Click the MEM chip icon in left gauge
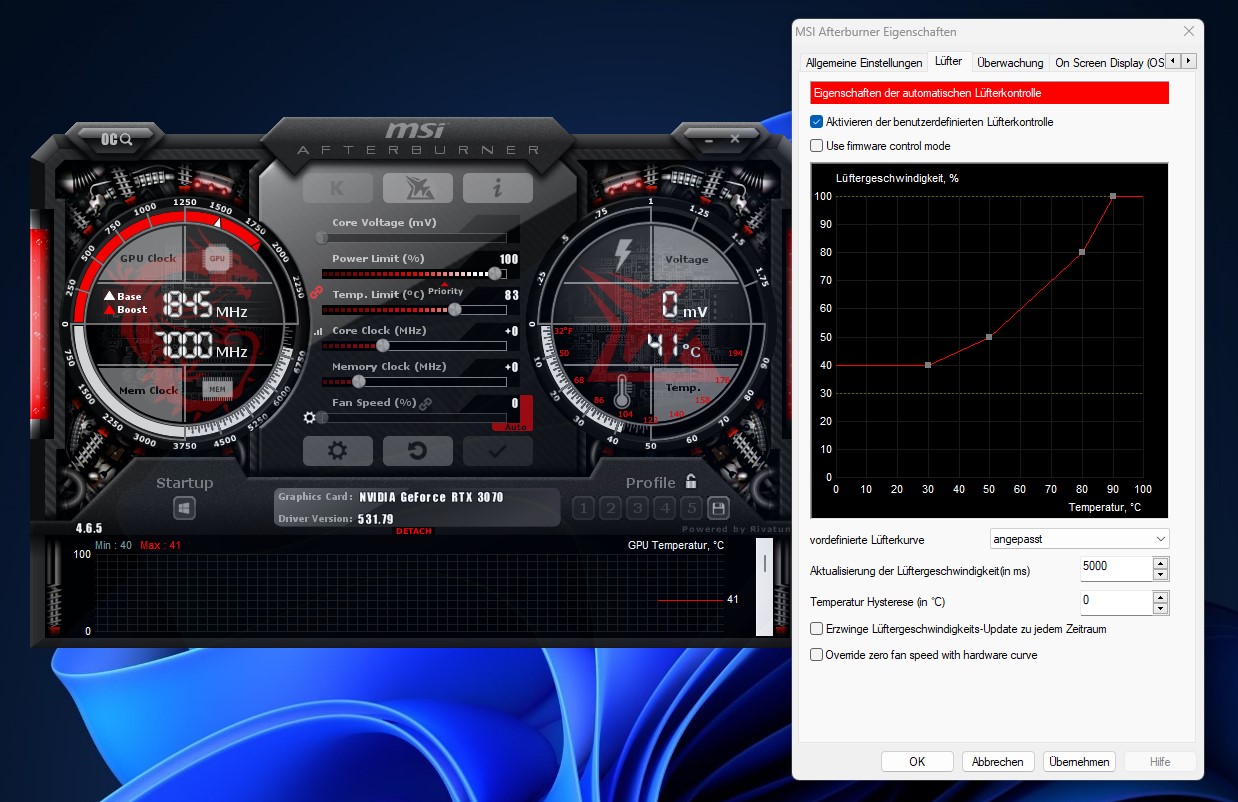Screen dimensions: 1238x802 [x=217, y=388]
